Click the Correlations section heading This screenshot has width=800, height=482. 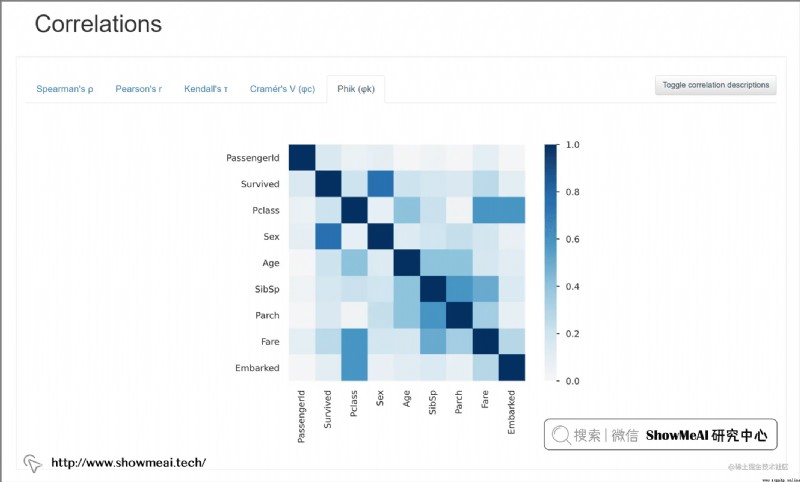click(98, 23)
